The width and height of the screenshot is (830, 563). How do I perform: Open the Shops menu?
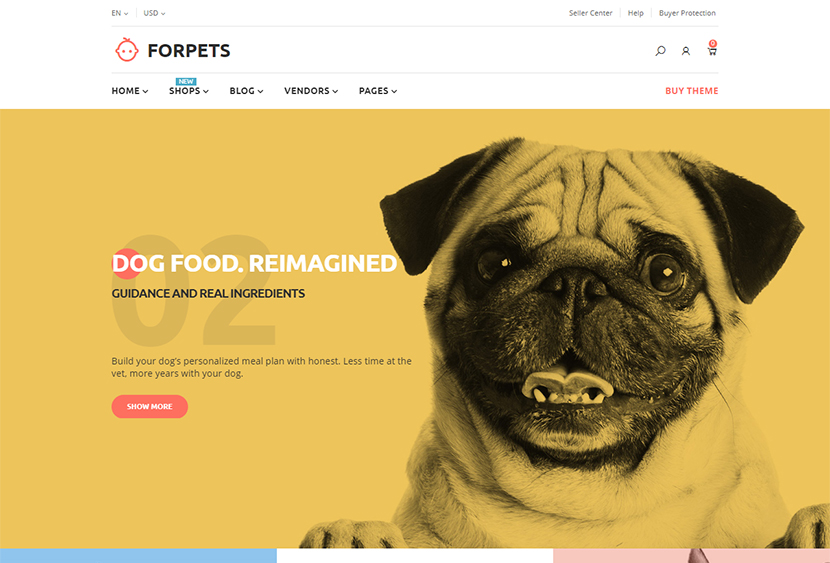tap(189, 91)
